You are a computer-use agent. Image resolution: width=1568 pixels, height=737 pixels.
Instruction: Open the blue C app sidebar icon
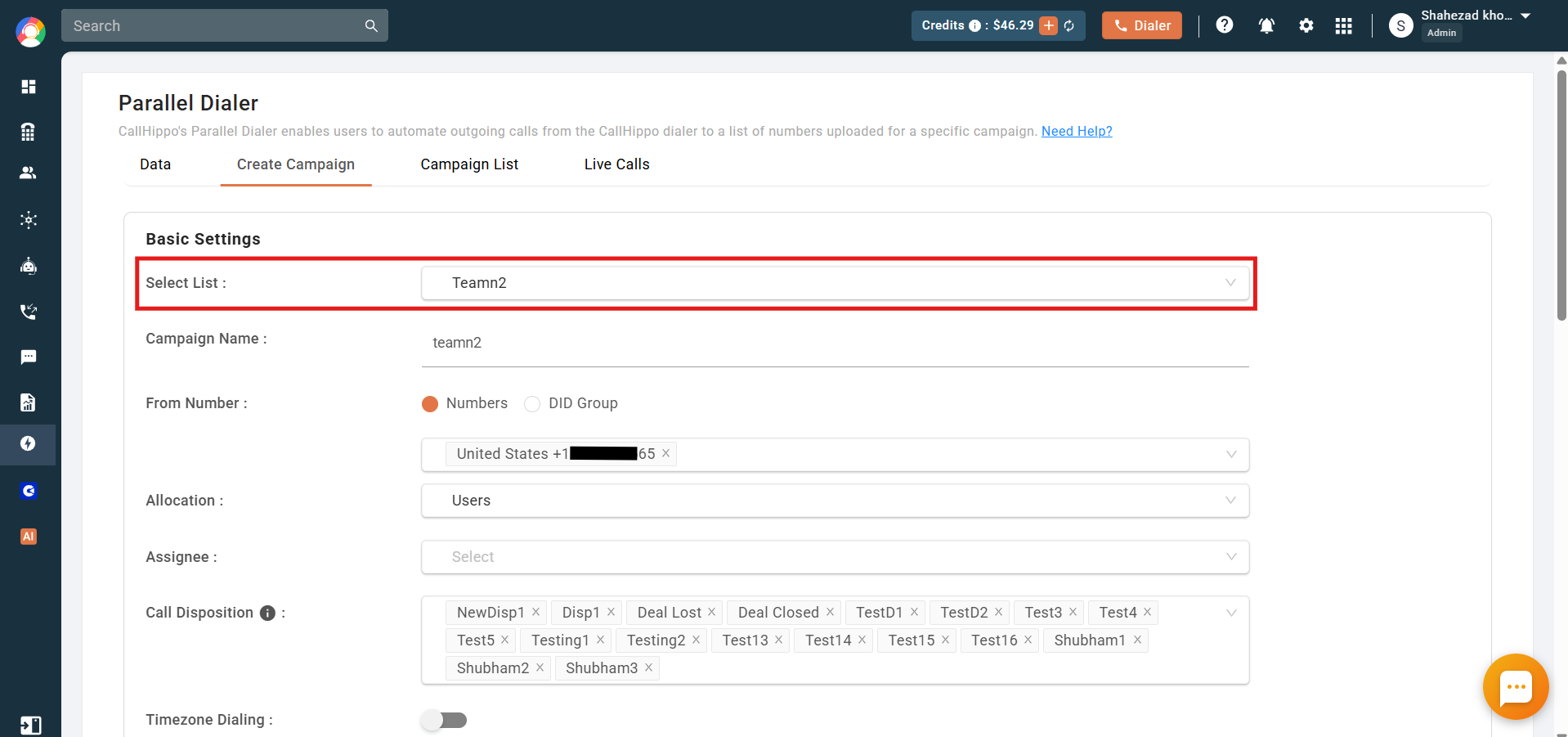(29, 491)
